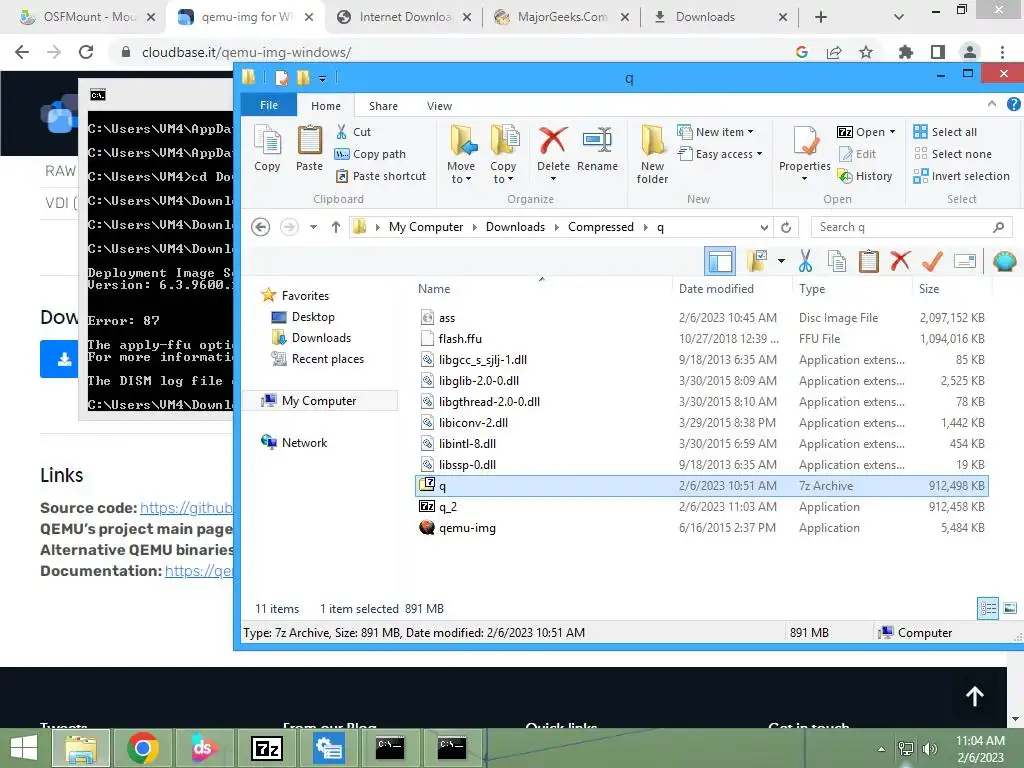Click History in Open group

click(865, 176)
